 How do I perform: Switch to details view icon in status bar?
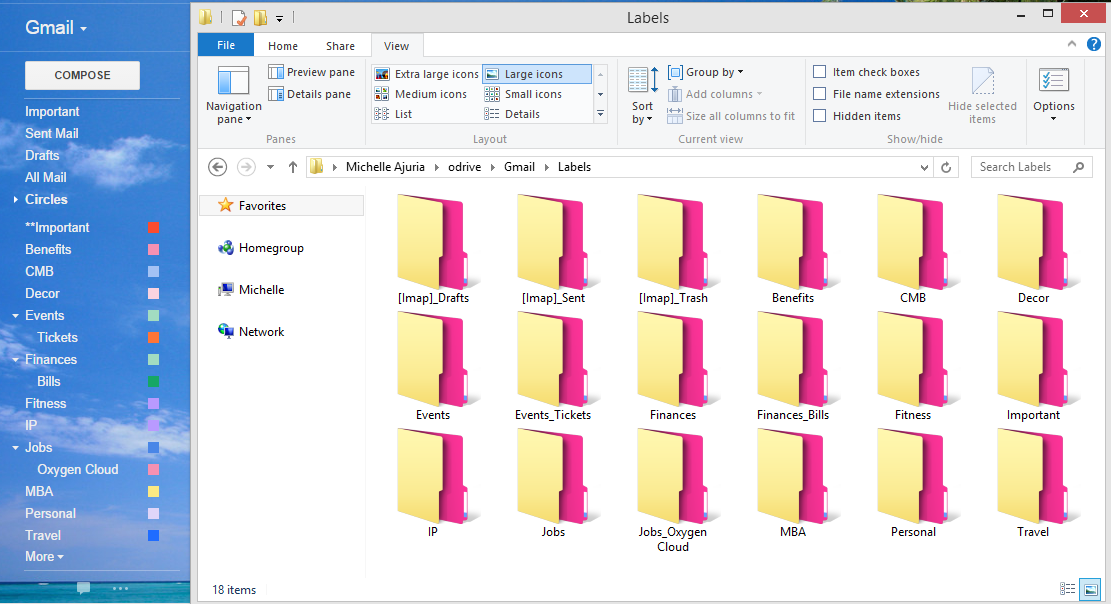tap(1067, 588)
